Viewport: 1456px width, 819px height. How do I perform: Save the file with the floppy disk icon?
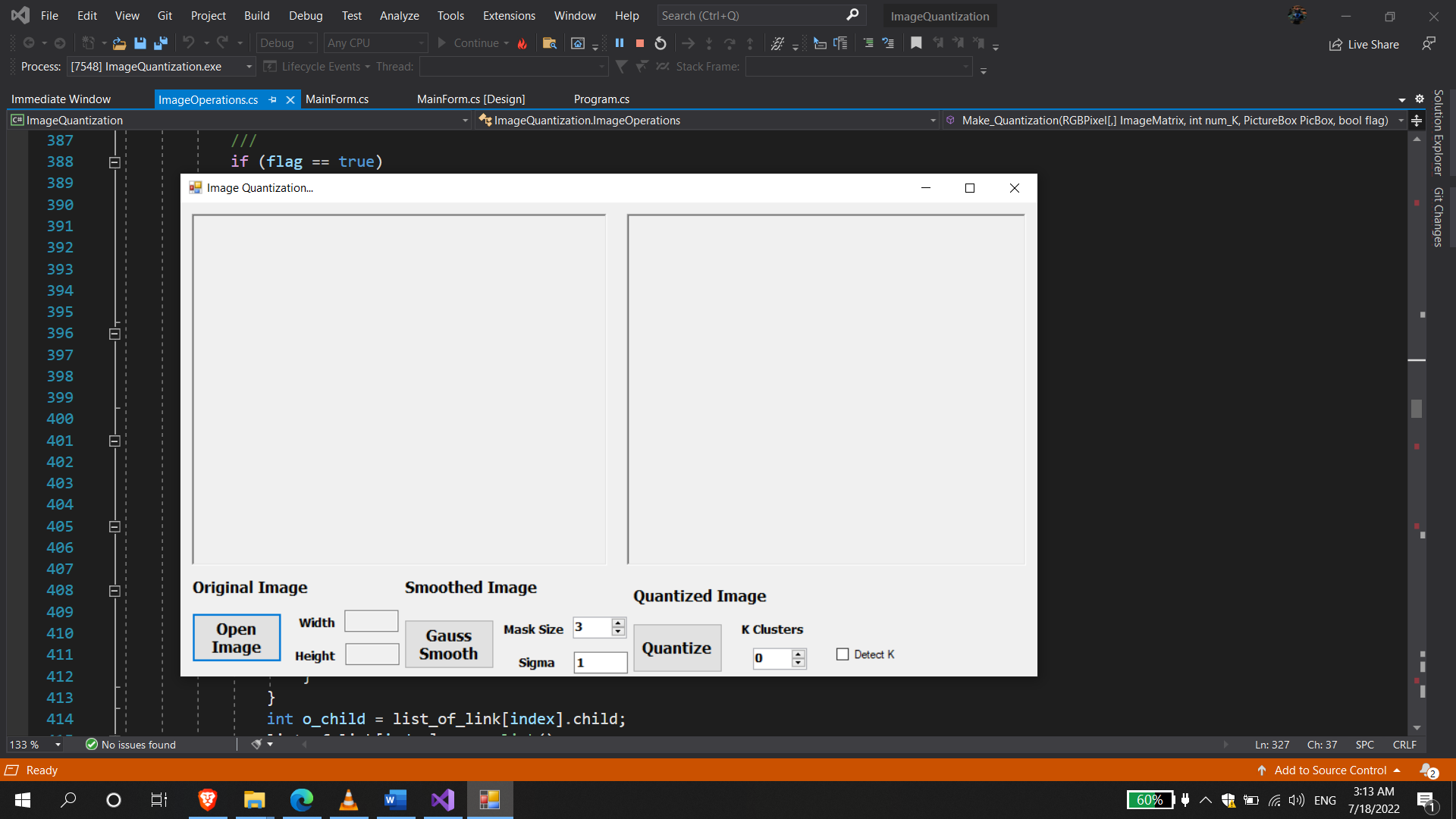tap(140, 43)
